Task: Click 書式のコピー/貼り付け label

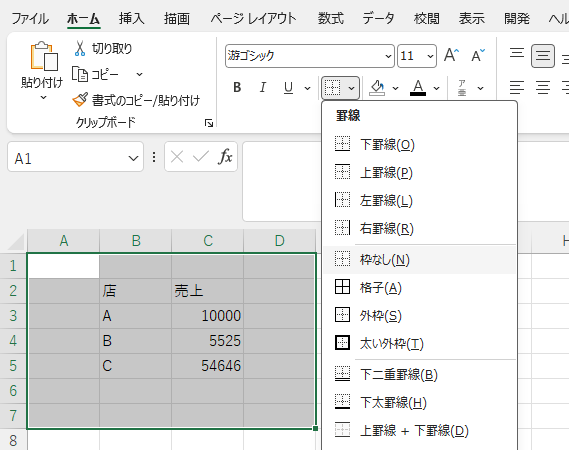Action: point(146,100)
